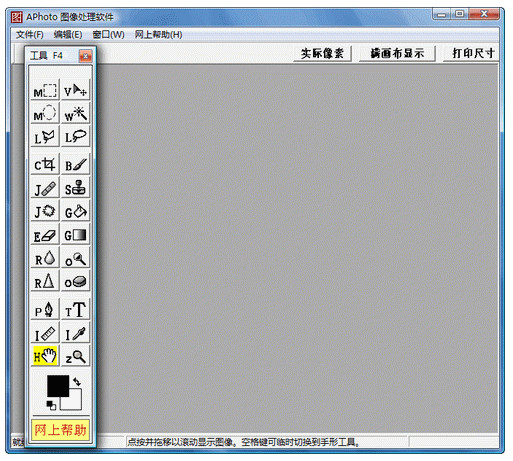Click the white background color swatch
The width and height of the screenshot is (513, 461).
[x=75, y=403]
